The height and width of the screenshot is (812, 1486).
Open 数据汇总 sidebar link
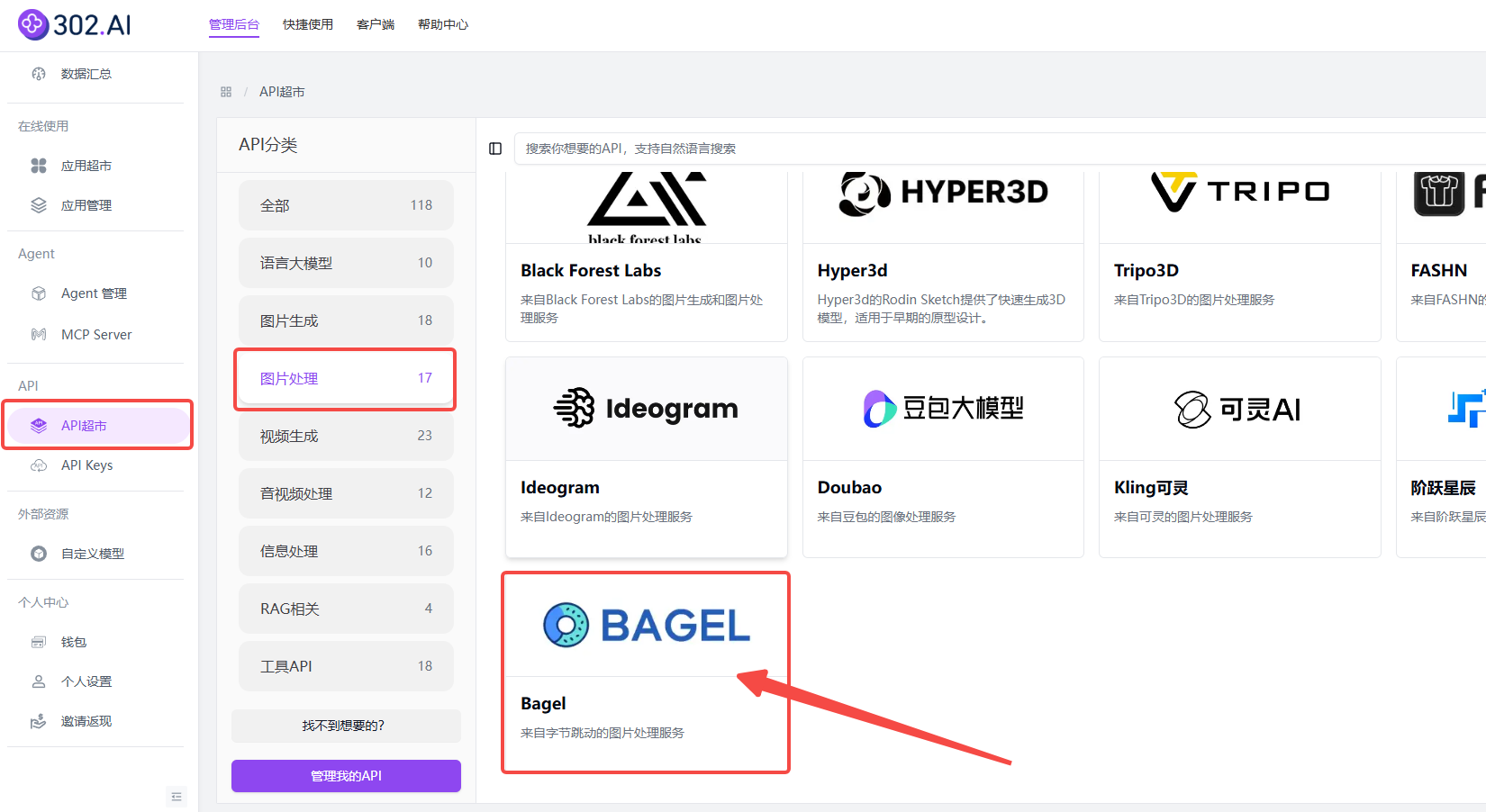[x=86, y=74]
